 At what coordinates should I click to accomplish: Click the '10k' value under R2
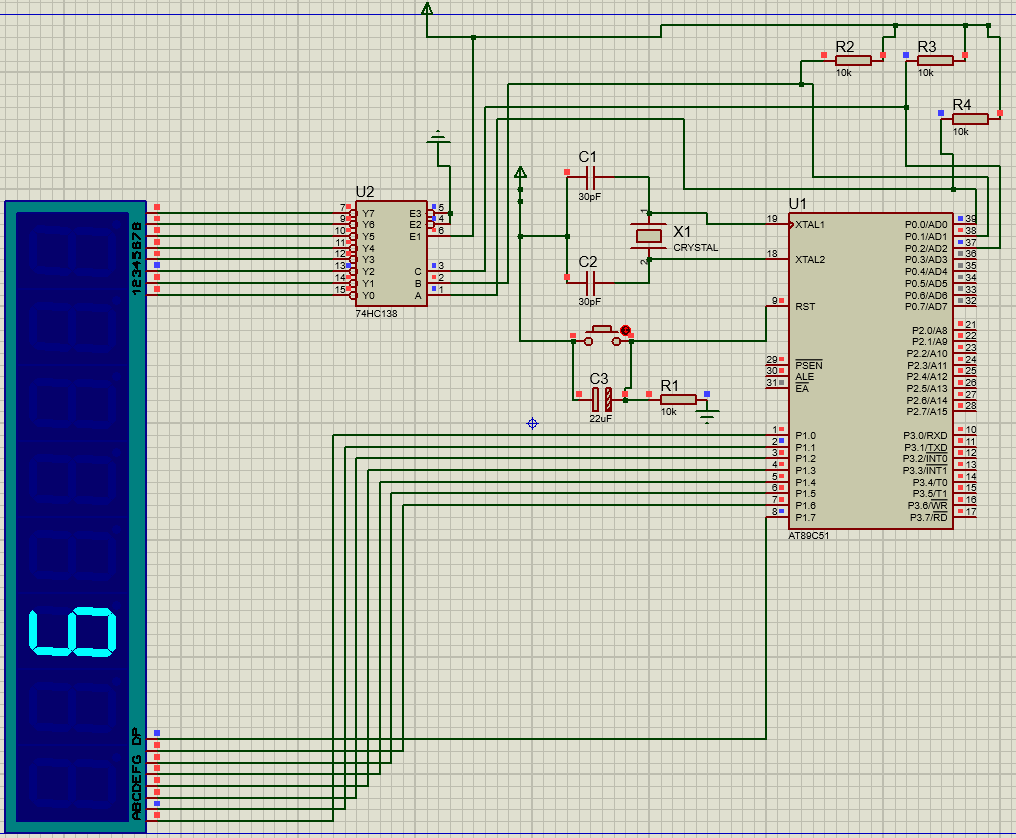844,73
